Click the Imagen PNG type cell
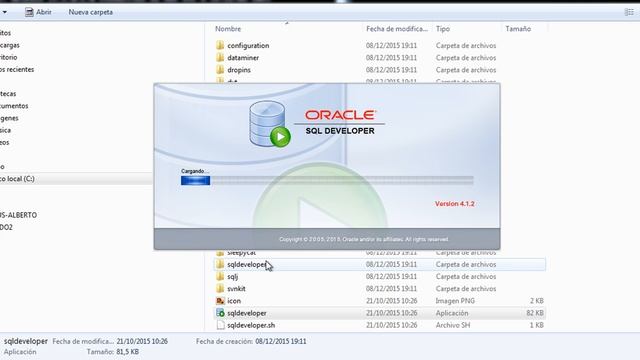The image size is (640, 360). coord(455,301)
